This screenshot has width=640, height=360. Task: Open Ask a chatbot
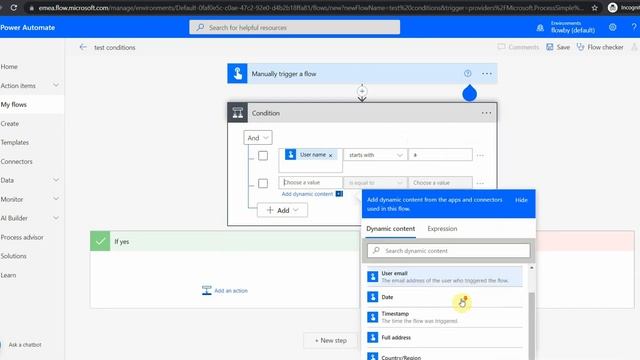click(x=25, y=344)
